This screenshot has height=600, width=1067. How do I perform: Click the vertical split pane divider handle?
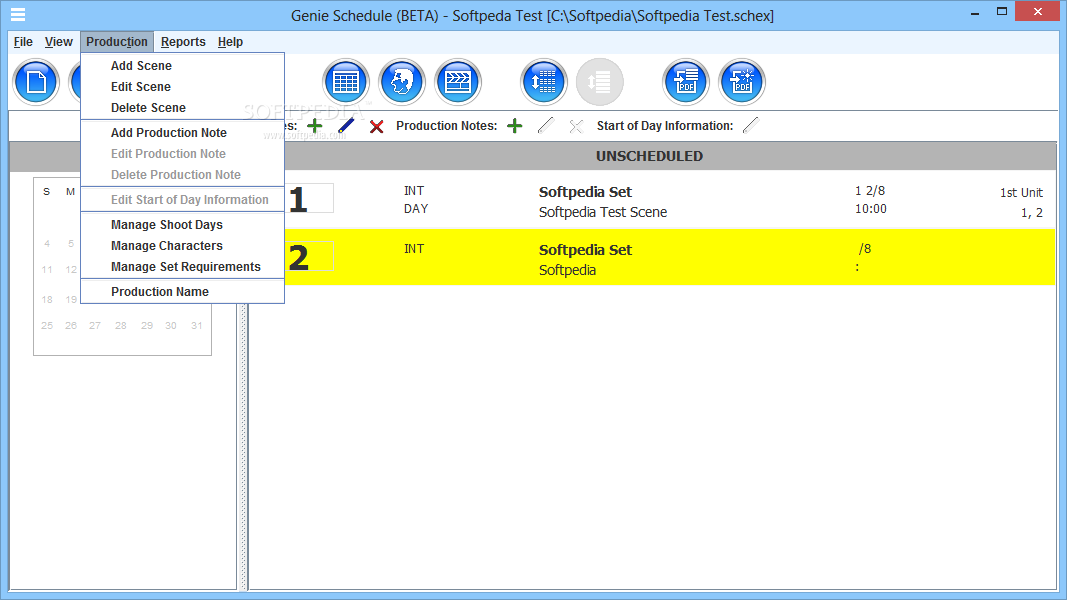click(x=243, y=446)
